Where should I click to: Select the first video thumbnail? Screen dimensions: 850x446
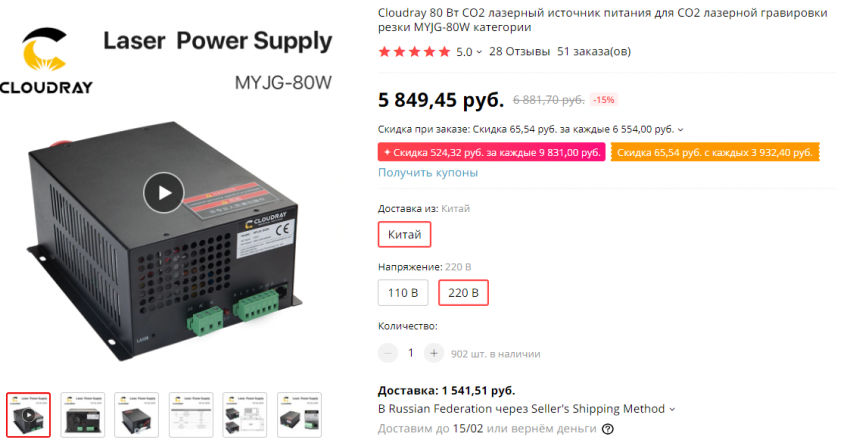29,415
